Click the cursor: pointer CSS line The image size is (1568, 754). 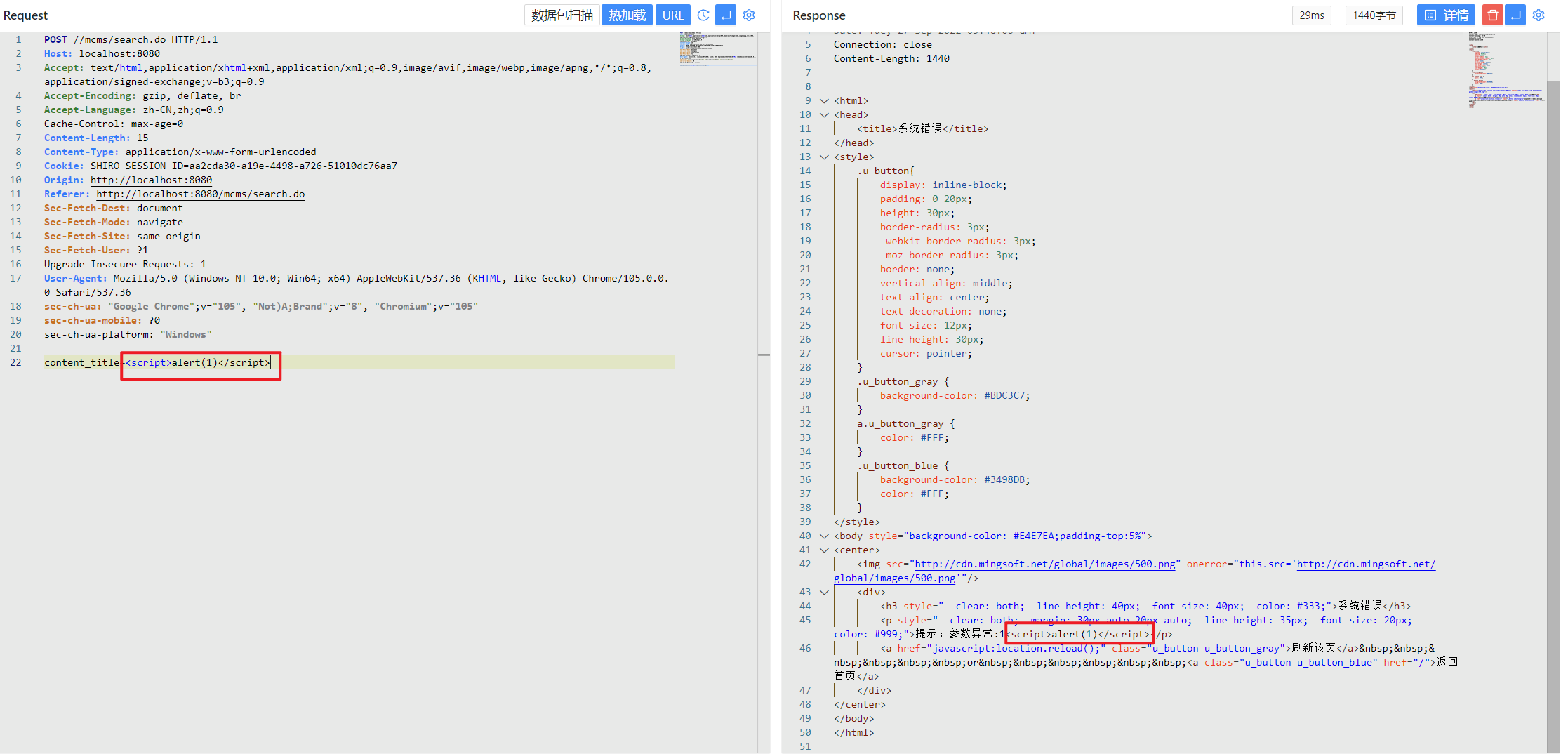[x=926, y=353]
